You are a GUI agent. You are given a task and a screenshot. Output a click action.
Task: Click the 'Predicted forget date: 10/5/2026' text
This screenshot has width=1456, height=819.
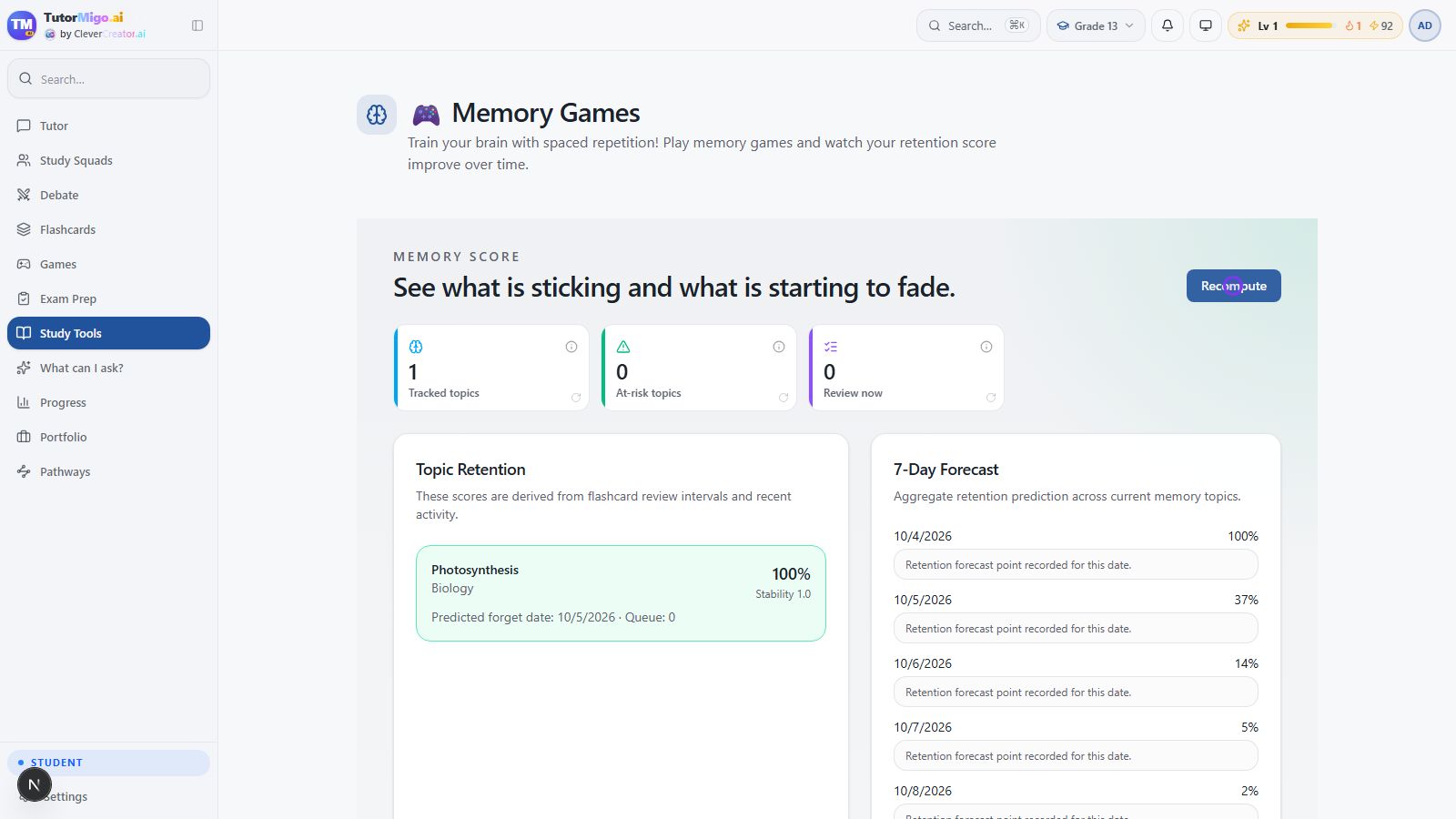pos(523,617)
